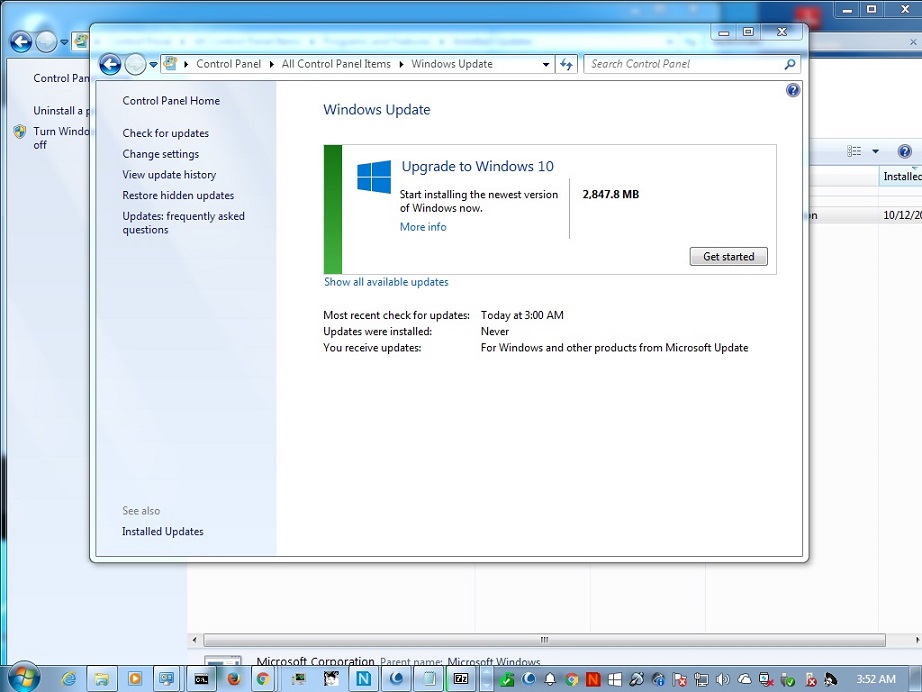The height and width of the screenshot is (692, 922).
Task: Open recent pages dropdown beside the Forward button
Action: pos(153,64)
